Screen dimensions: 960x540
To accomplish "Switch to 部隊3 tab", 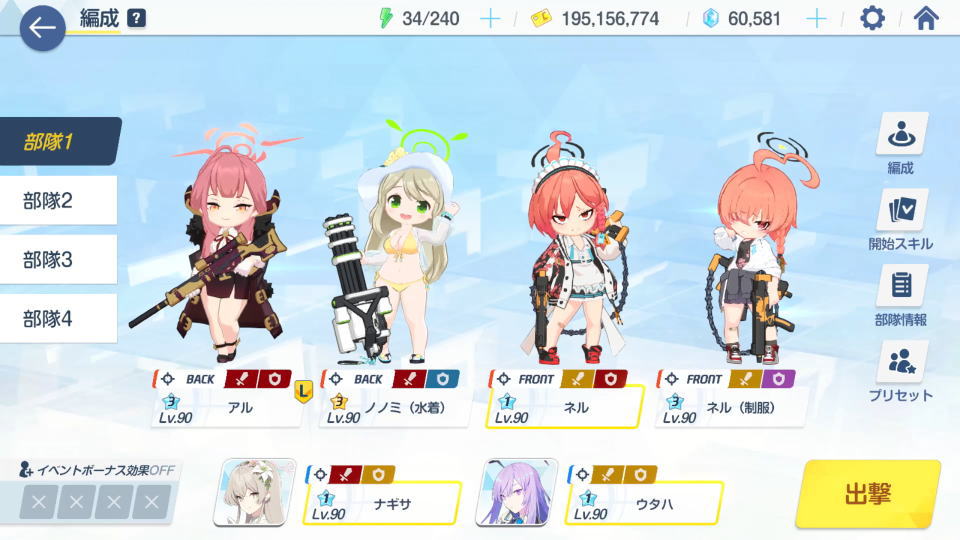I will [58, 260].
